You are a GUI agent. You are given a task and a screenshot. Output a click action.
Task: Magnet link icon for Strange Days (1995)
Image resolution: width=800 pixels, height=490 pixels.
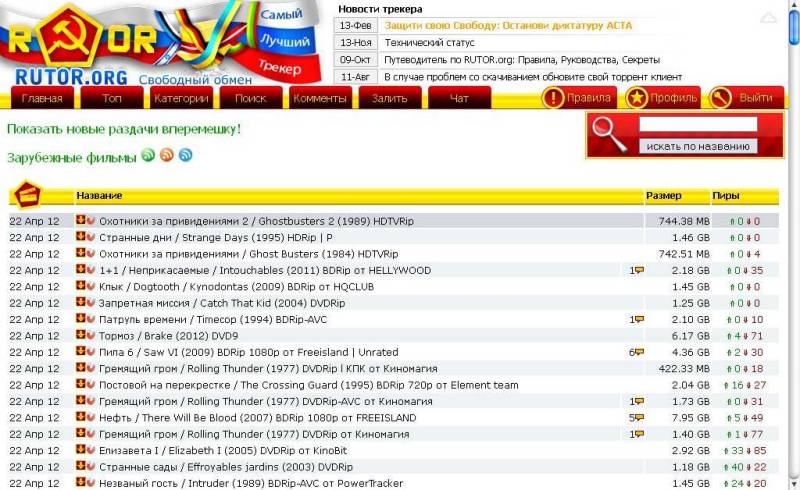[90, 237]
